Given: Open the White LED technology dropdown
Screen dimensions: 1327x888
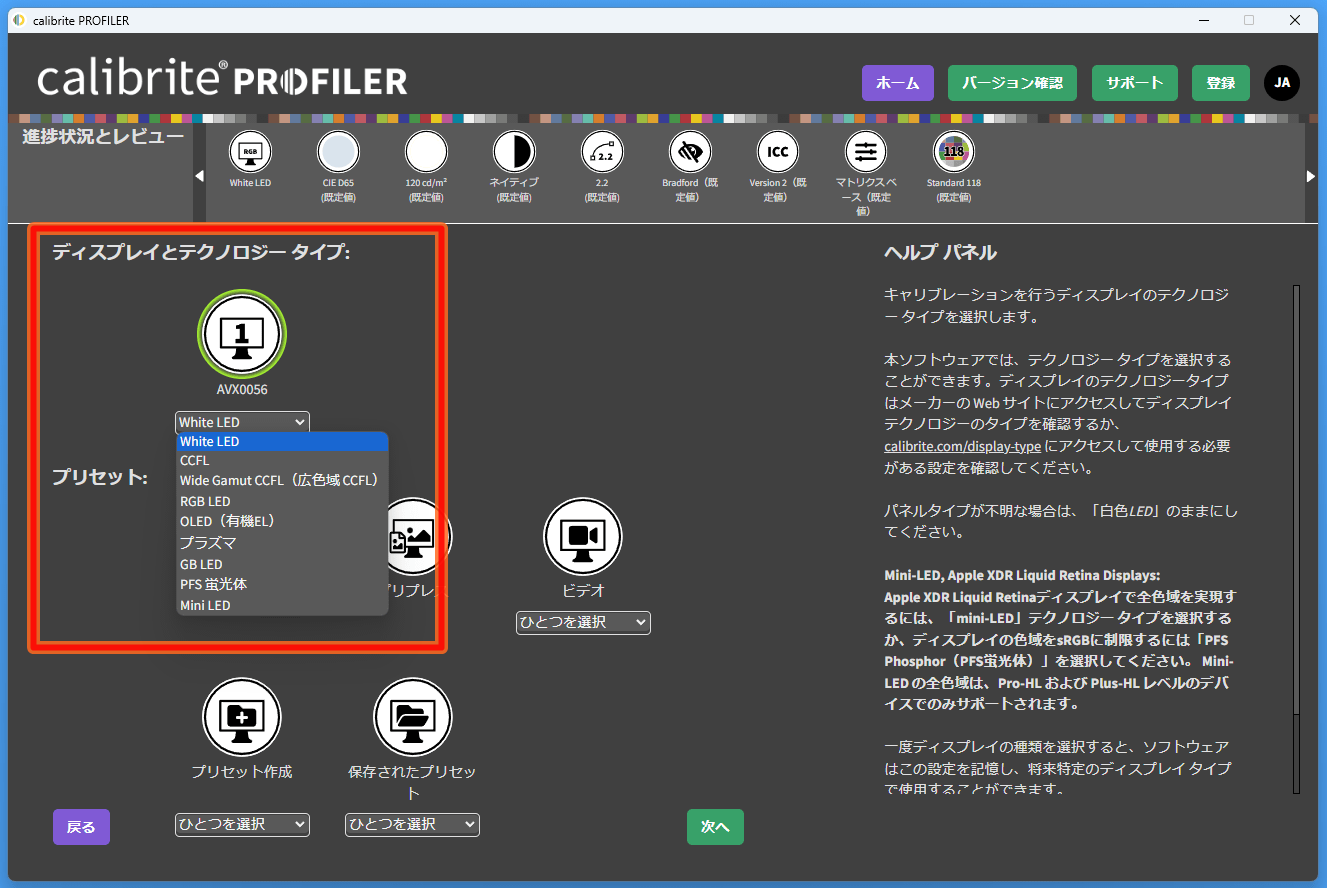Looking at the screenshot, I should pos(242,422).
